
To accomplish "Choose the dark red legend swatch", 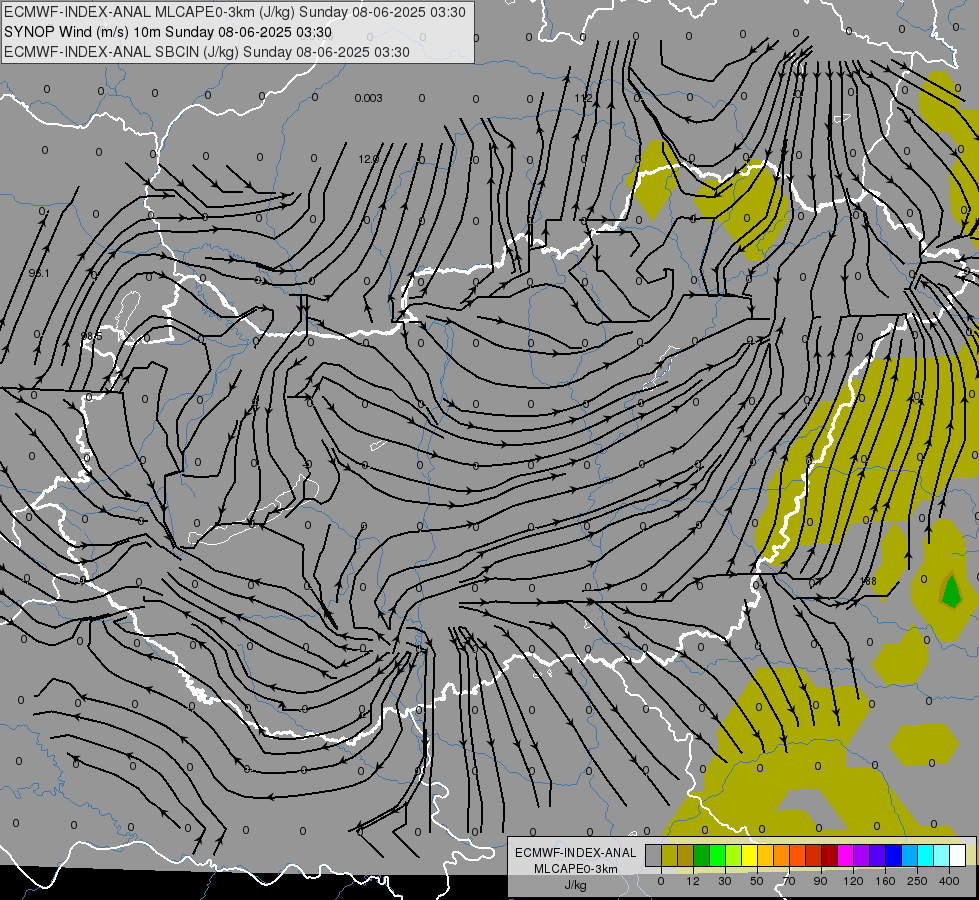I will coord(830,855).
